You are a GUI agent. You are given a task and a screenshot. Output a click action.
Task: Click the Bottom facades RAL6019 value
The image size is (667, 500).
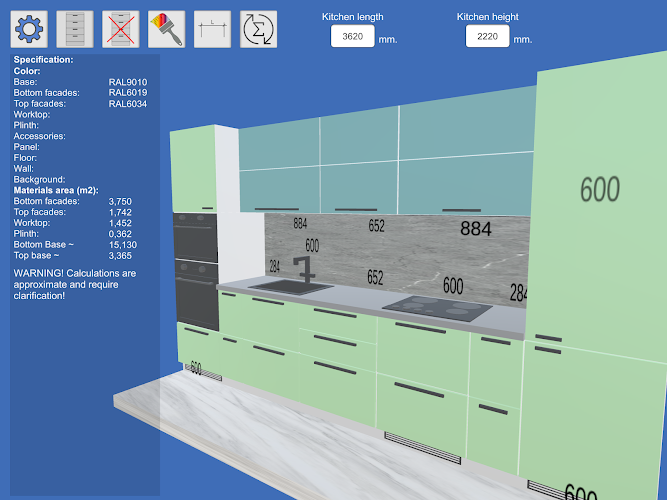[x=128, y=92]
